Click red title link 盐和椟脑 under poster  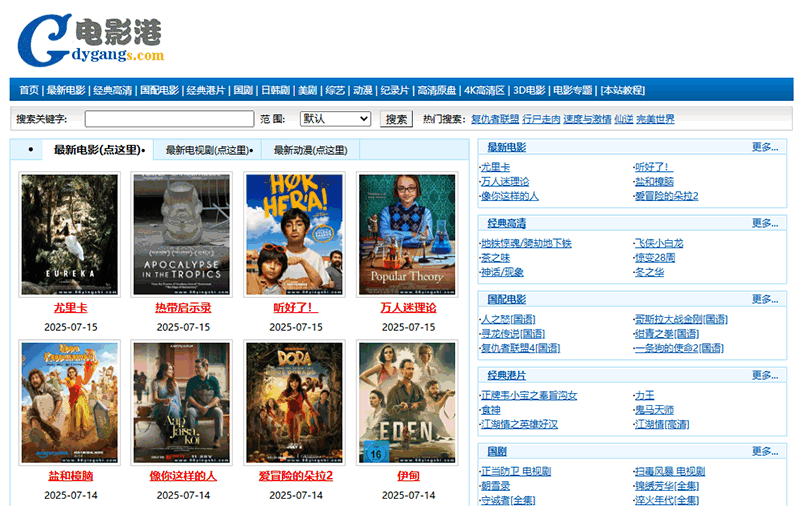pyautogui.click(x=71, y=476)
